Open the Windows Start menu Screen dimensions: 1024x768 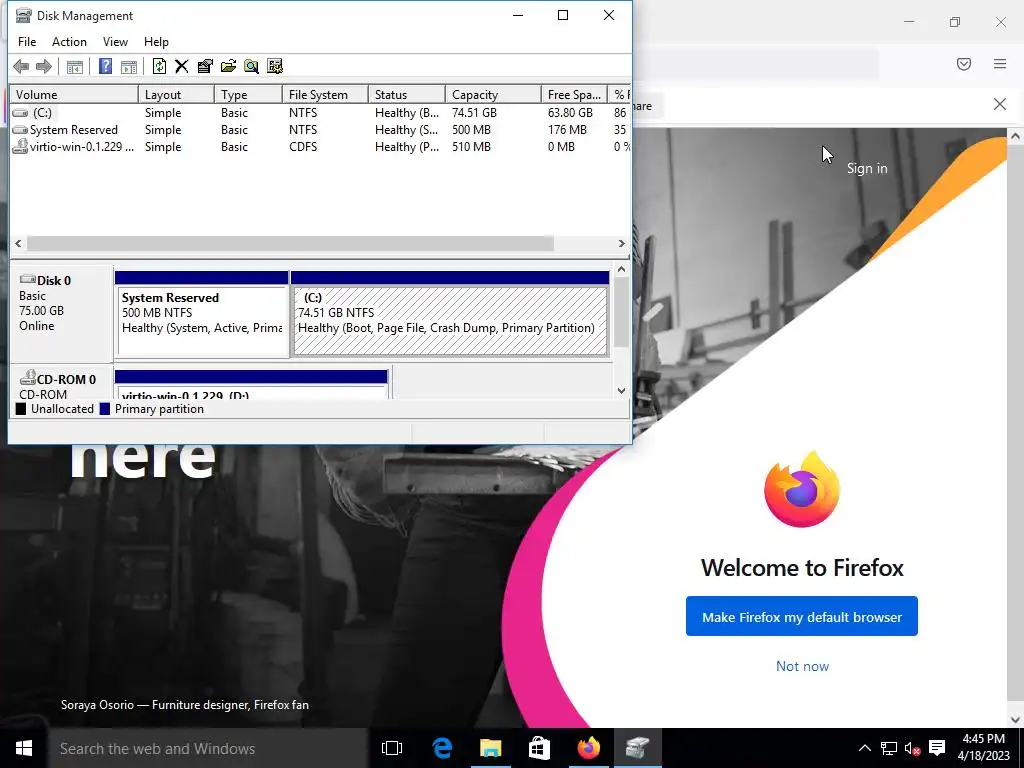(x=24, y=748)
